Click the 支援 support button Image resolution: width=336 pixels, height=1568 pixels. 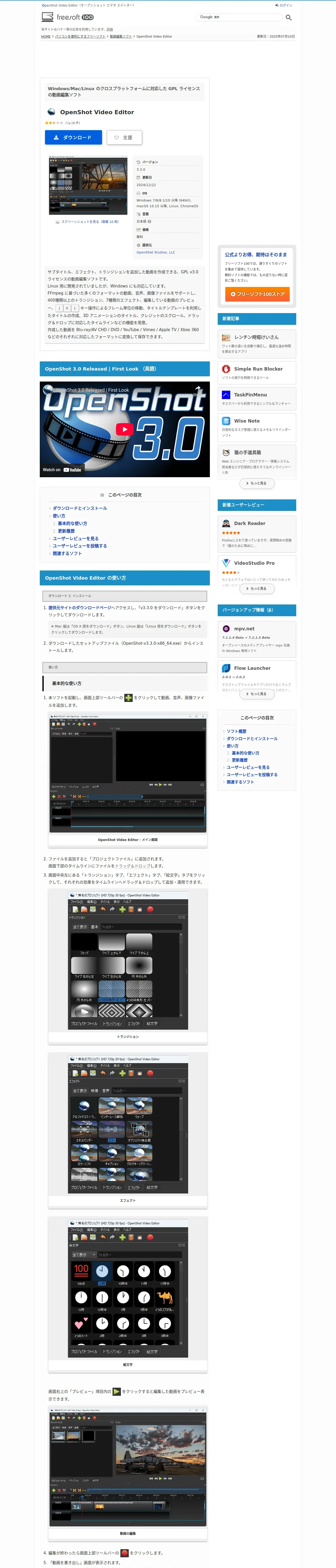pos(124,137)
